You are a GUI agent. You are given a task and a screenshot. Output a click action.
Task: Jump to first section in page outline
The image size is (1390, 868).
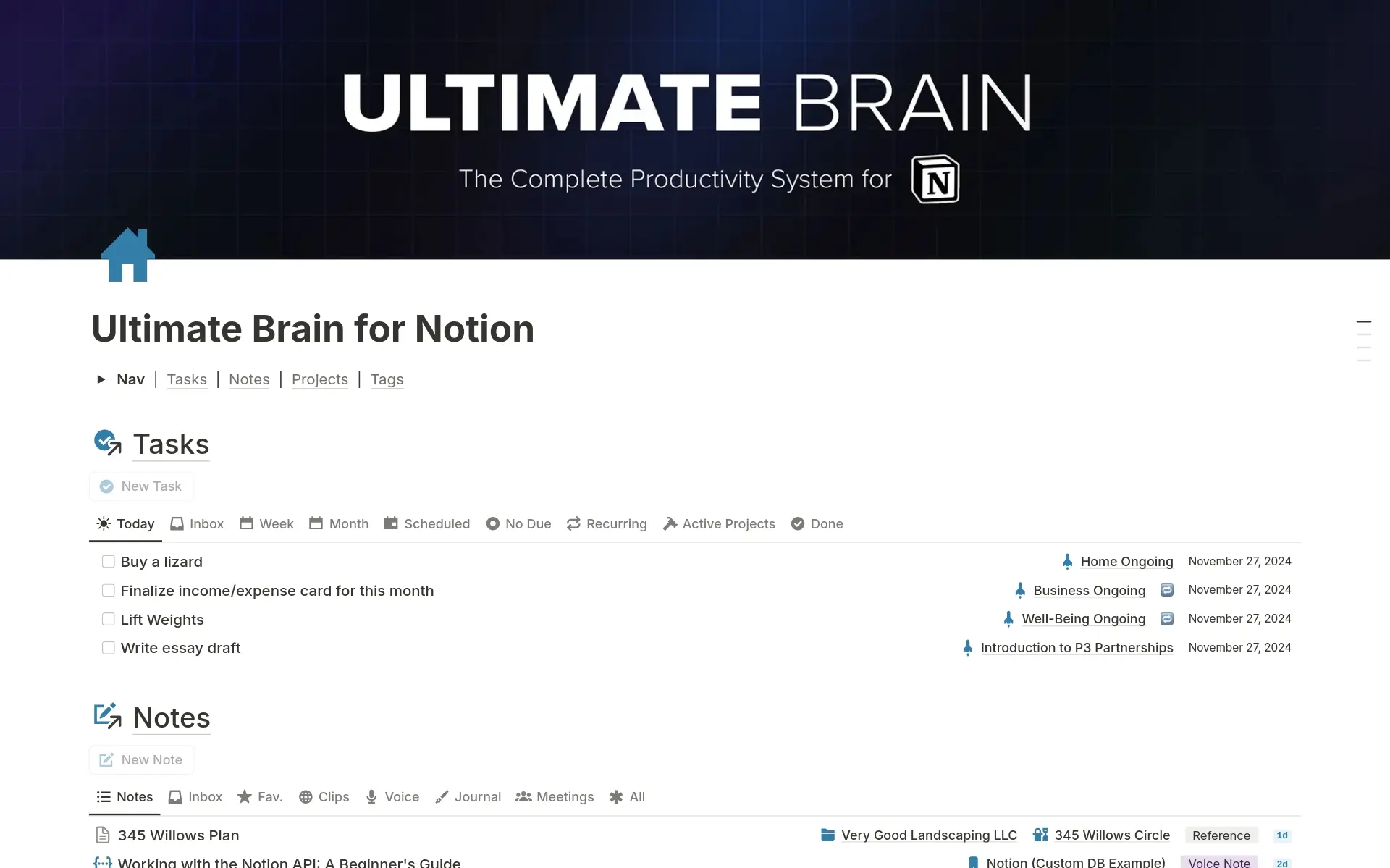pyautogui.click(x=1364, y=321)
